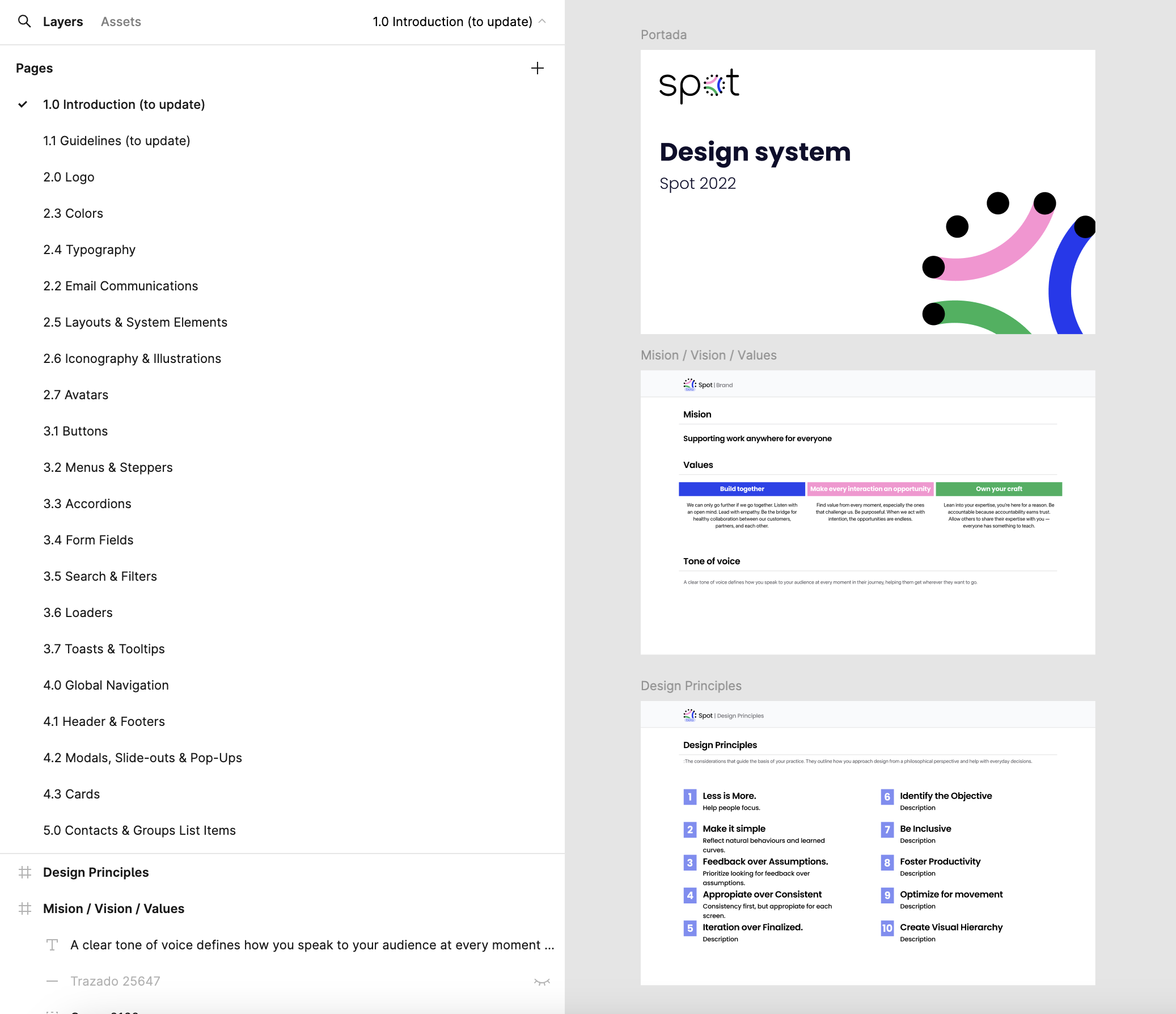Select the Trazado 25647 layer name
Viewport: 1176px width, 1014px height.
point(115,981)
